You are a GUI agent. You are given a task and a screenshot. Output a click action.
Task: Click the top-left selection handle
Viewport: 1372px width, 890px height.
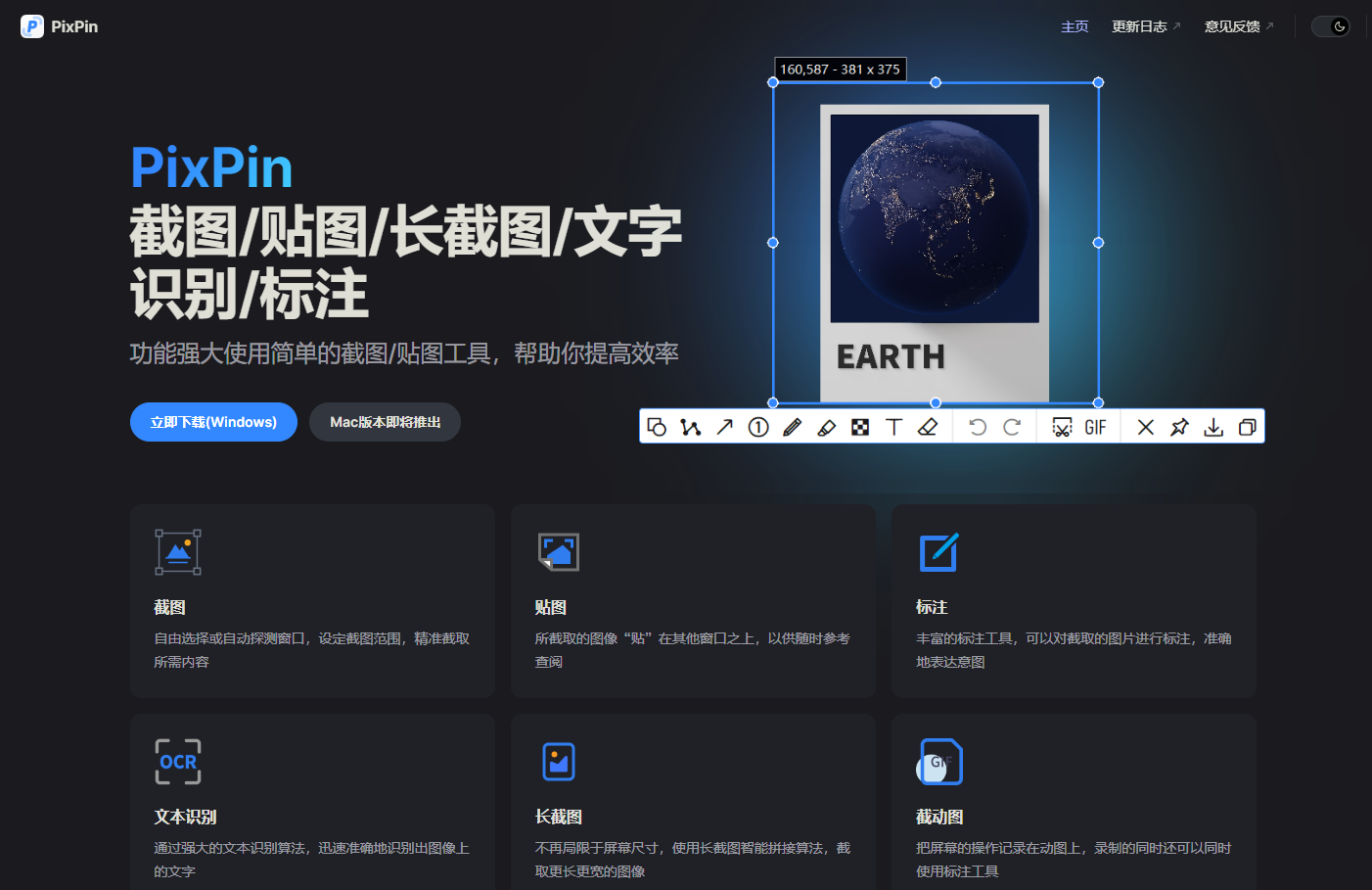(773, 82)
